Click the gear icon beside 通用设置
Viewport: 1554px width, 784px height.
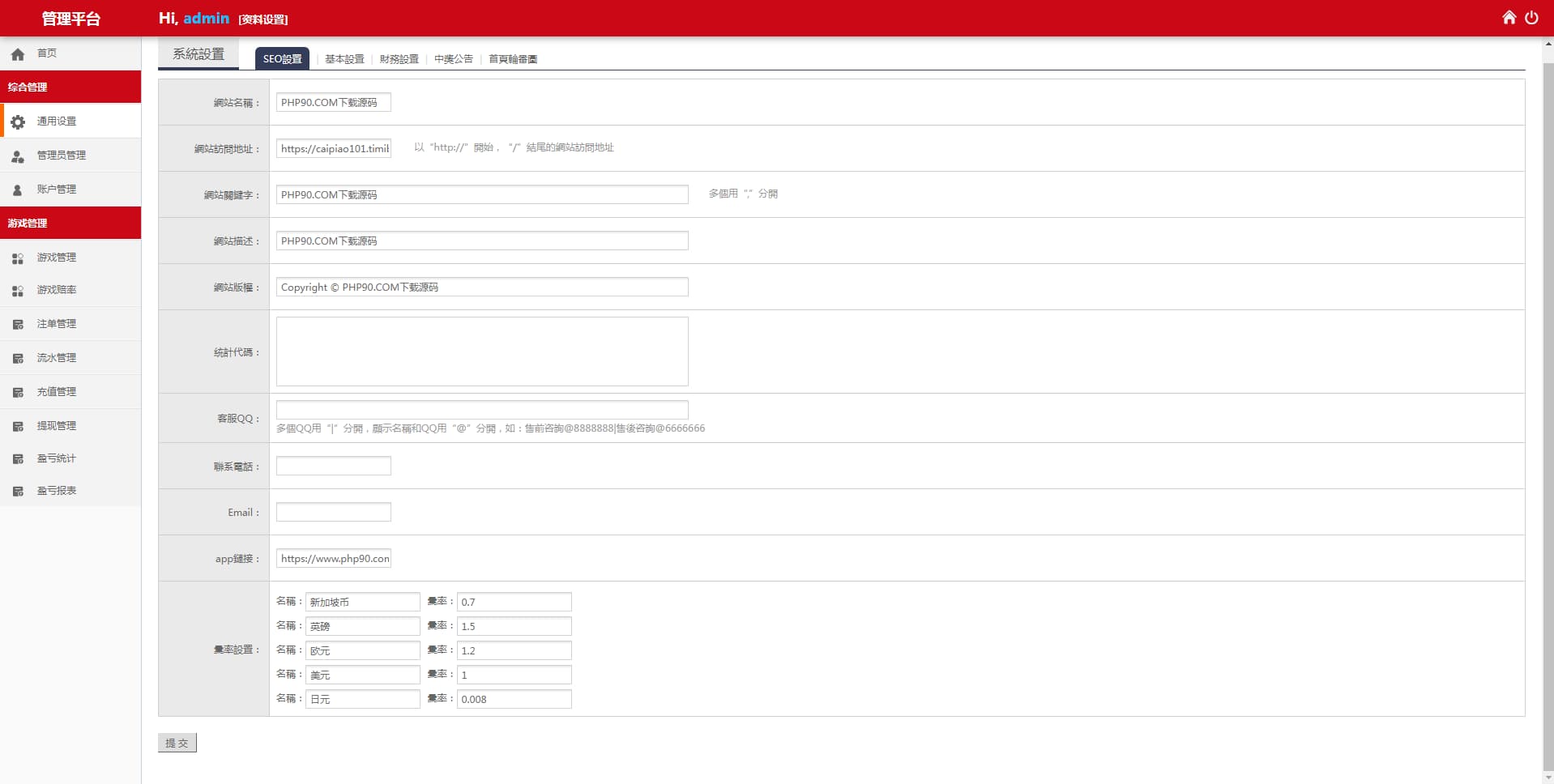tap(18, 121)
